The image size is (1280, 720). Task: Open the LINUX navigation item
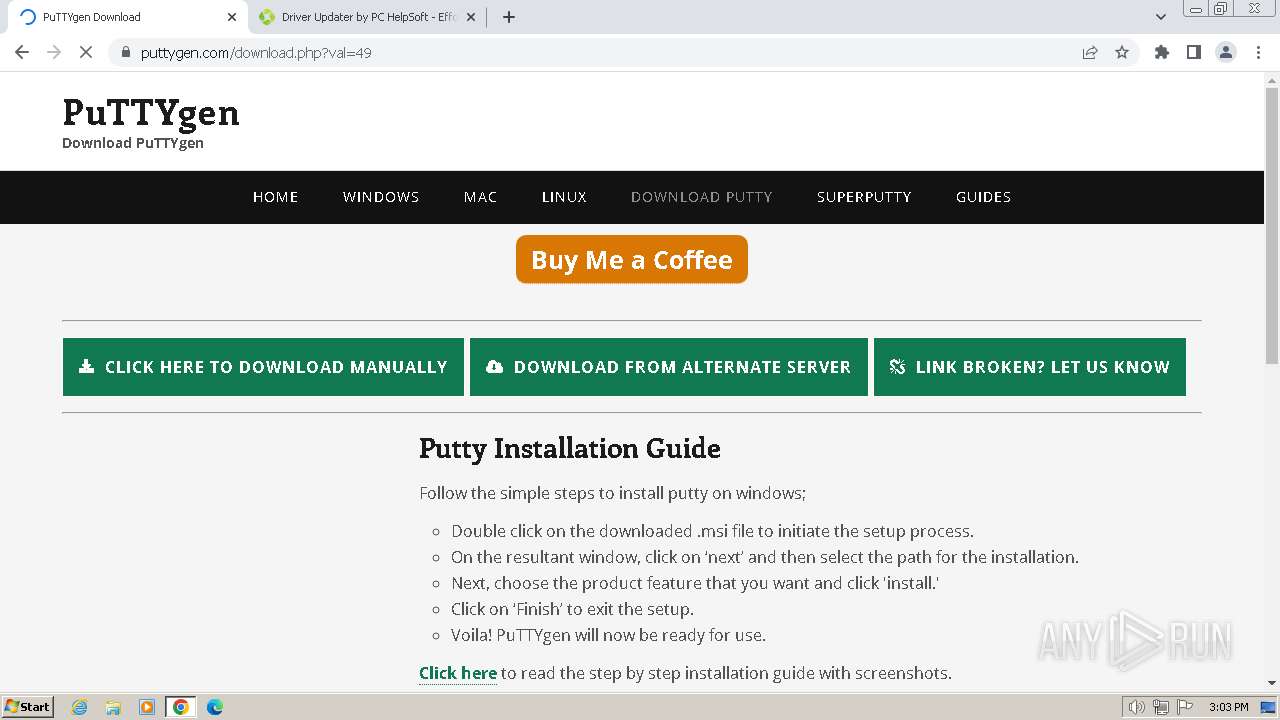coord(564,197)
